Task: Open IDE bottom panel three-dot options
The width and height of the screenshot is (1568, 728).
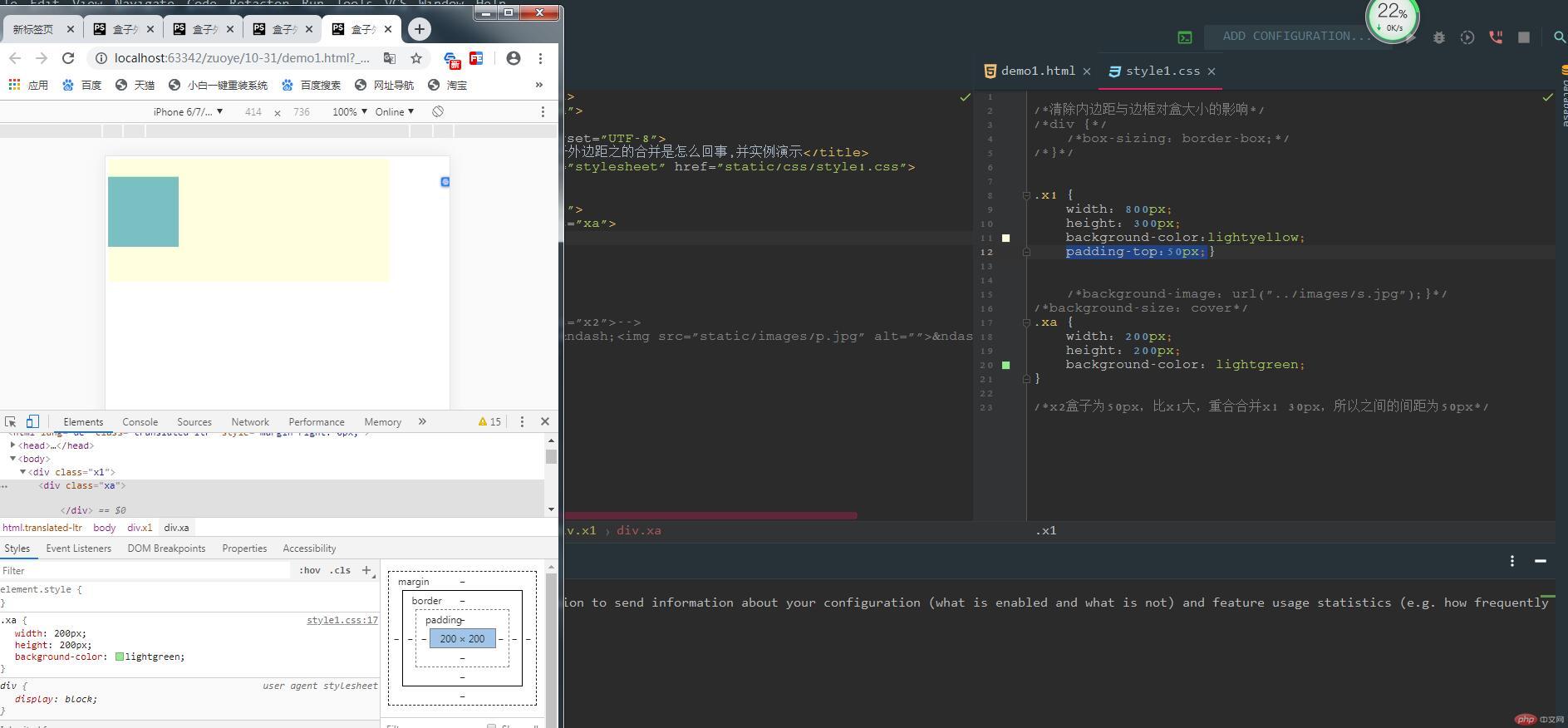Action: (1512, 561)
